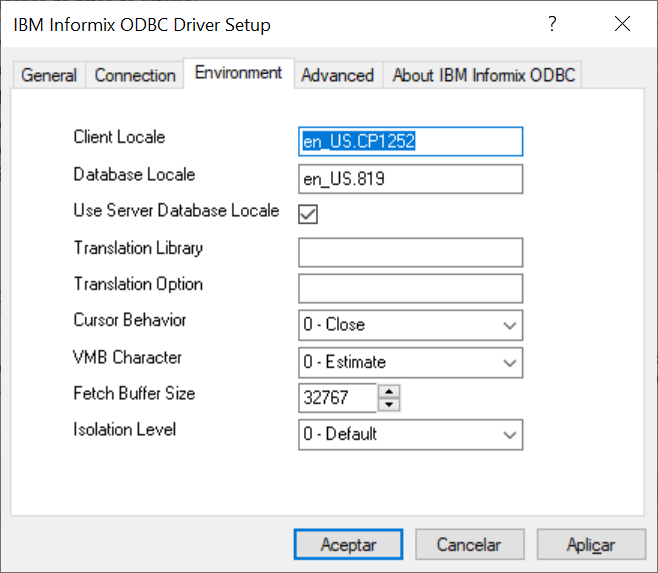Open the About IBM Informix ODBC tab
658x573 pixels.
[483, 75]
